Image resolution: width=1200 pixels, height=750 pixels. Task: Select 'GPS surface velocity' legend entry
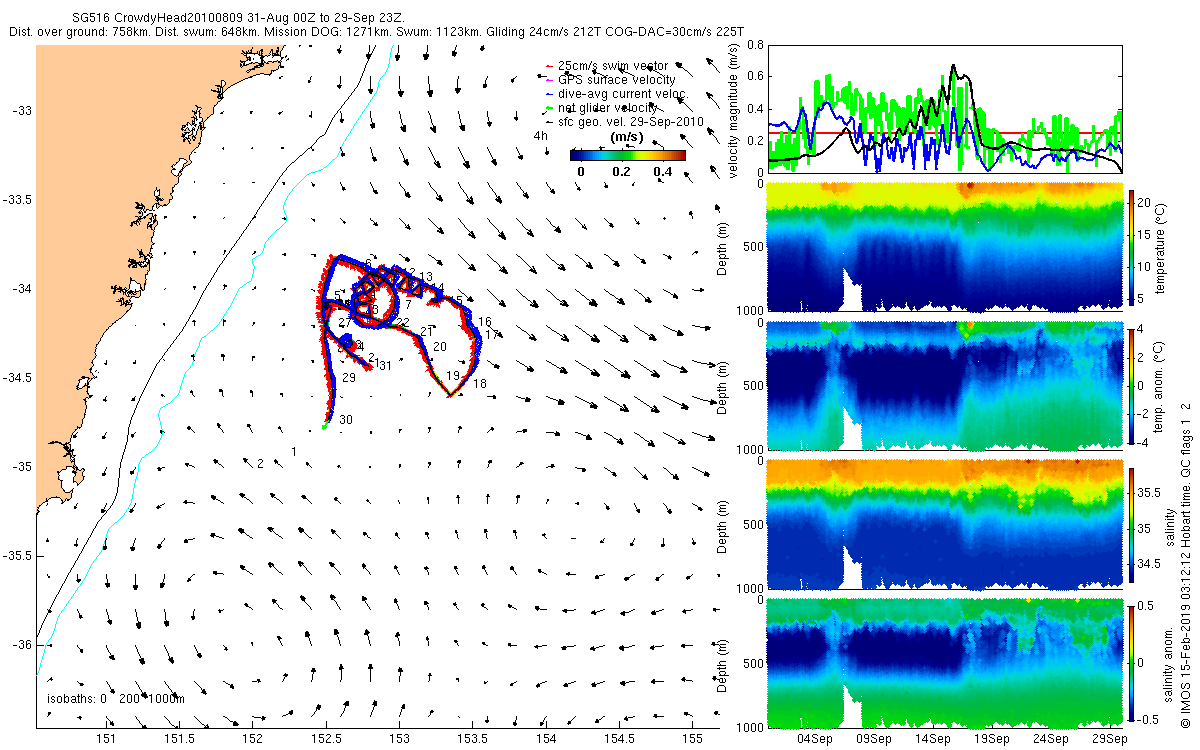[610, 80]
